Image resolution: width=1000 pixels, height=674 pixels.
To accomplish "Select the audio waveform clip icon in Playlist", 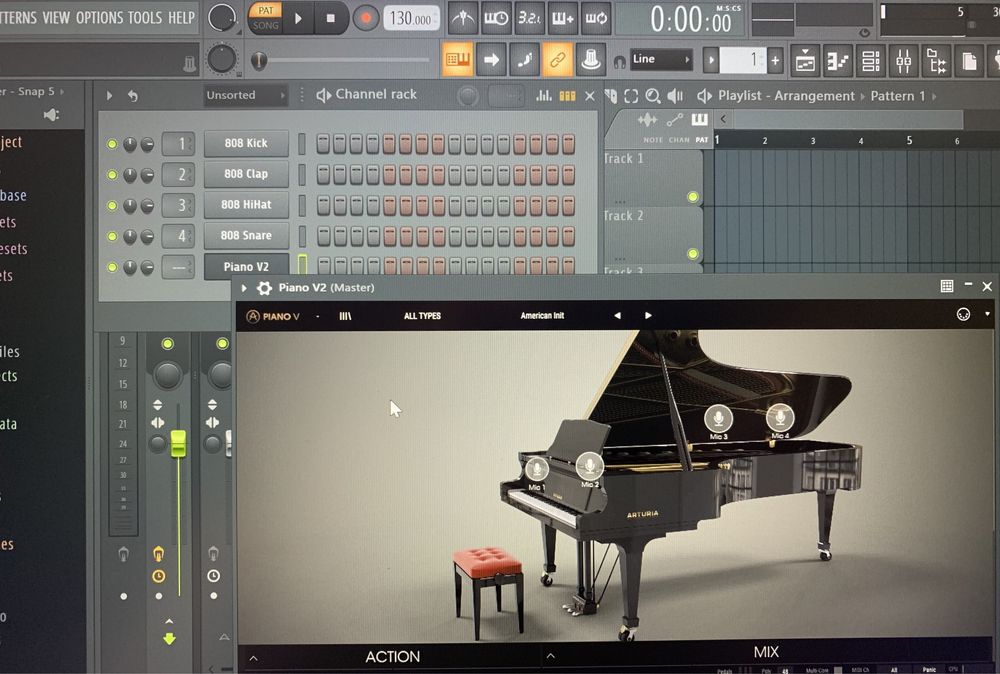I will [647, 119].
